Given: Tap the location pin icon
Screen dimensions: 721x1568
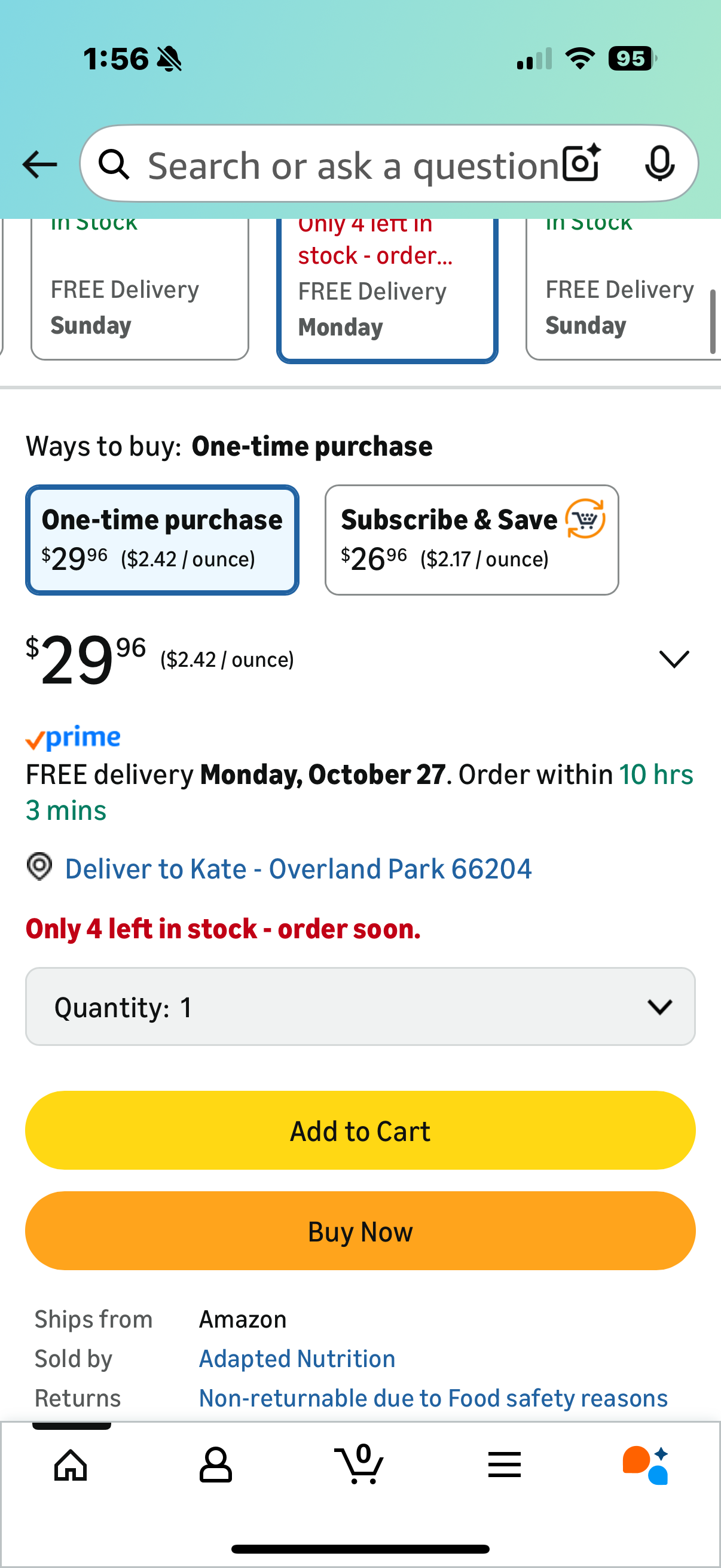Looking at the screenshot, I should pos(39,867).
